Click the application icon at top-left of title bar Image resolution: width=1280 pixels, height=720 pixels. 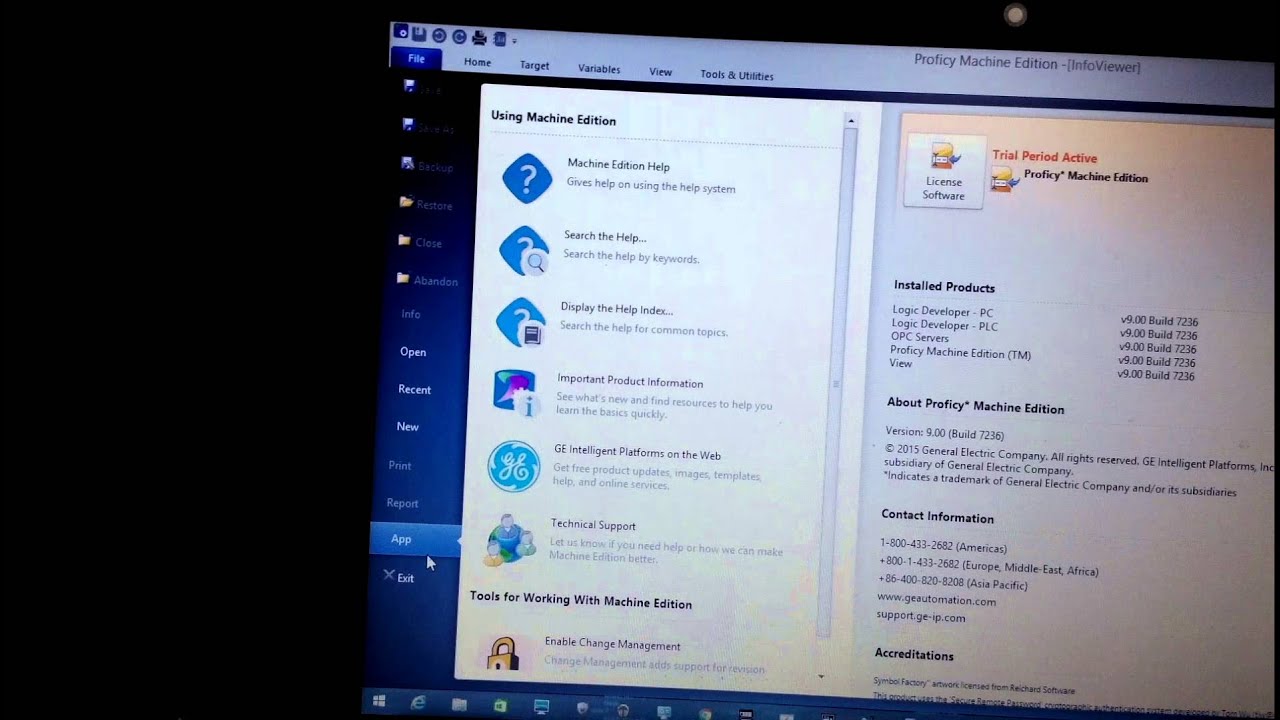coord(401,32)
